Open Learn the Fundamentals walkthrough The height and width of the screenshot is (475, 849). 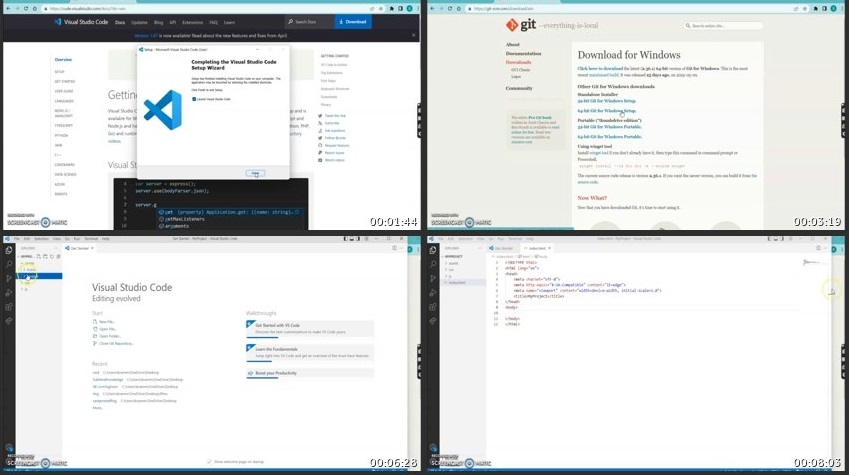point(310,353)
